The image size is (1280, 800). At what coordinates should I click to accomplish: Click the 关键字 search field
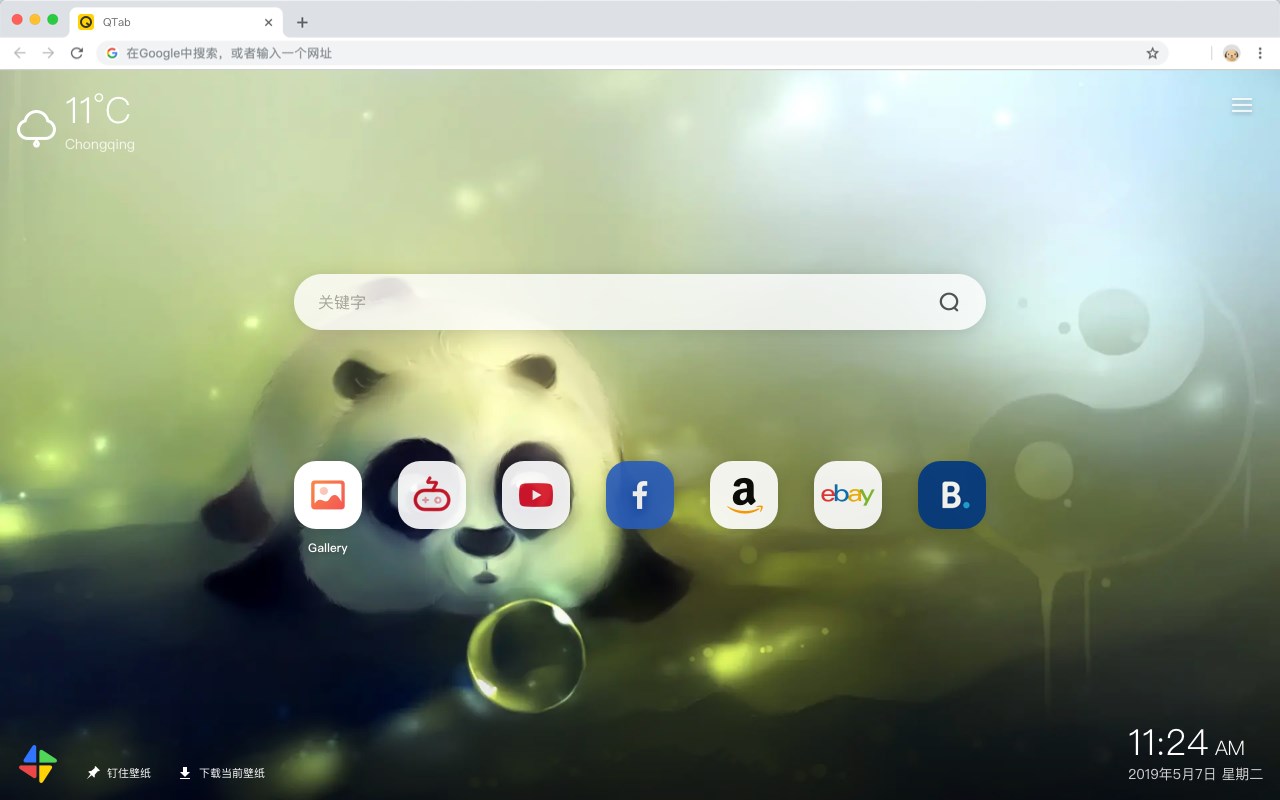[640, 302]
